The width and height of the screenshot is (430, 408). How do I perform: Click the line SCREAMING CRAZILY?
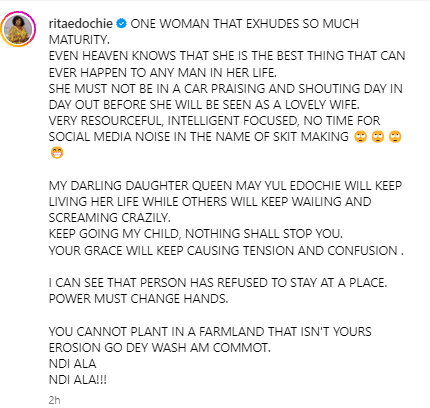pyautogui.click(x=110, y=218)
